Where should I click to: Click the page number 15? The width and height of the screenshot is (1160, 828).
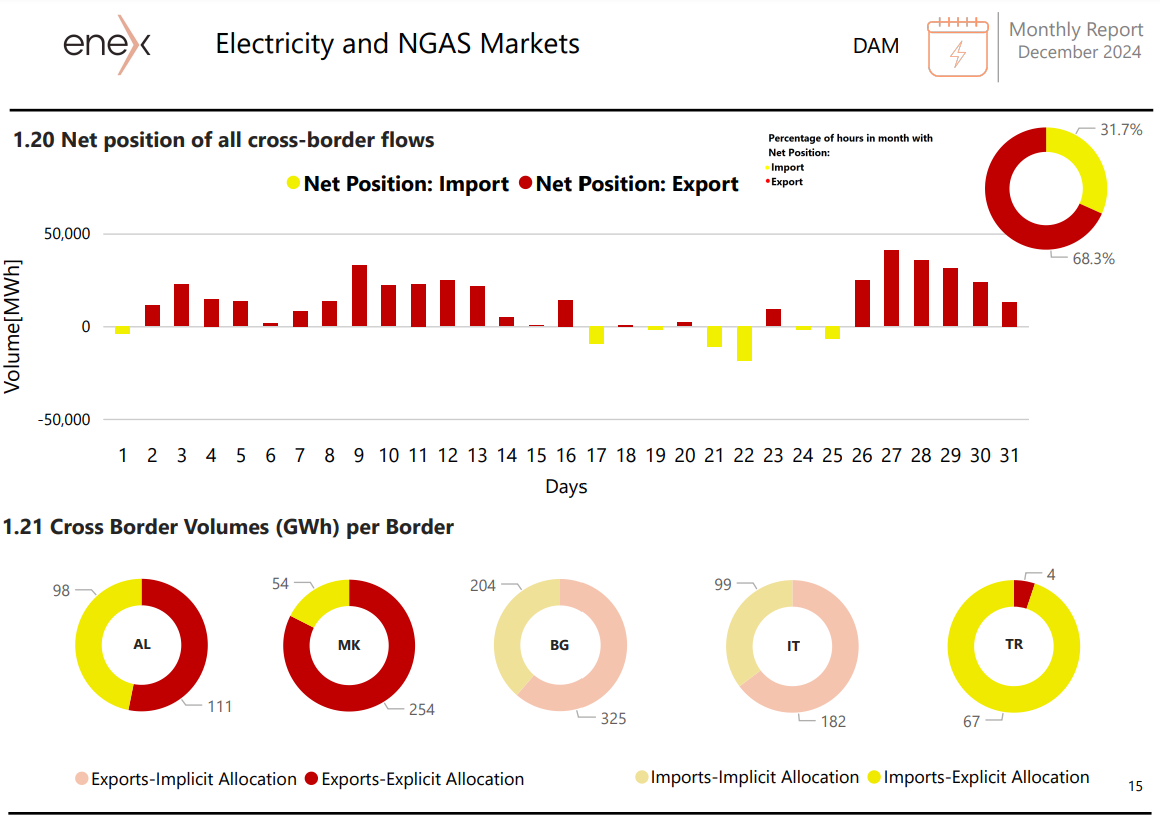point(1136,786)
